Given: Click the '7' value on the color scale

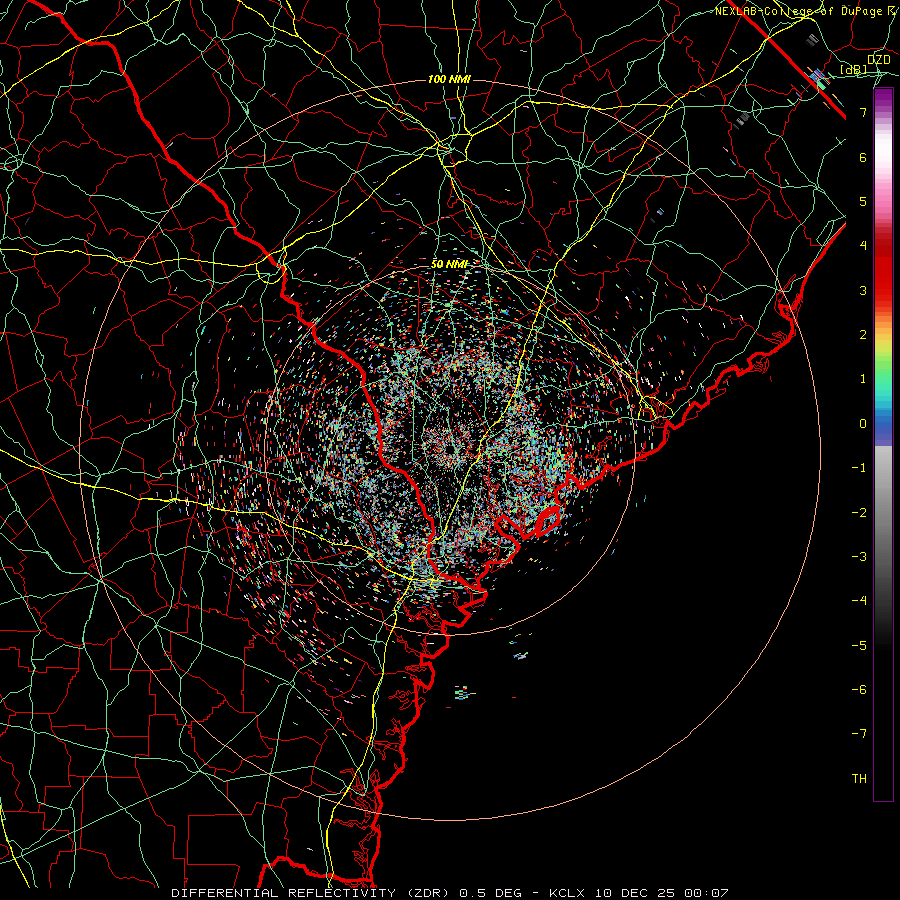Looking at the screenshot, I should 863,112.
